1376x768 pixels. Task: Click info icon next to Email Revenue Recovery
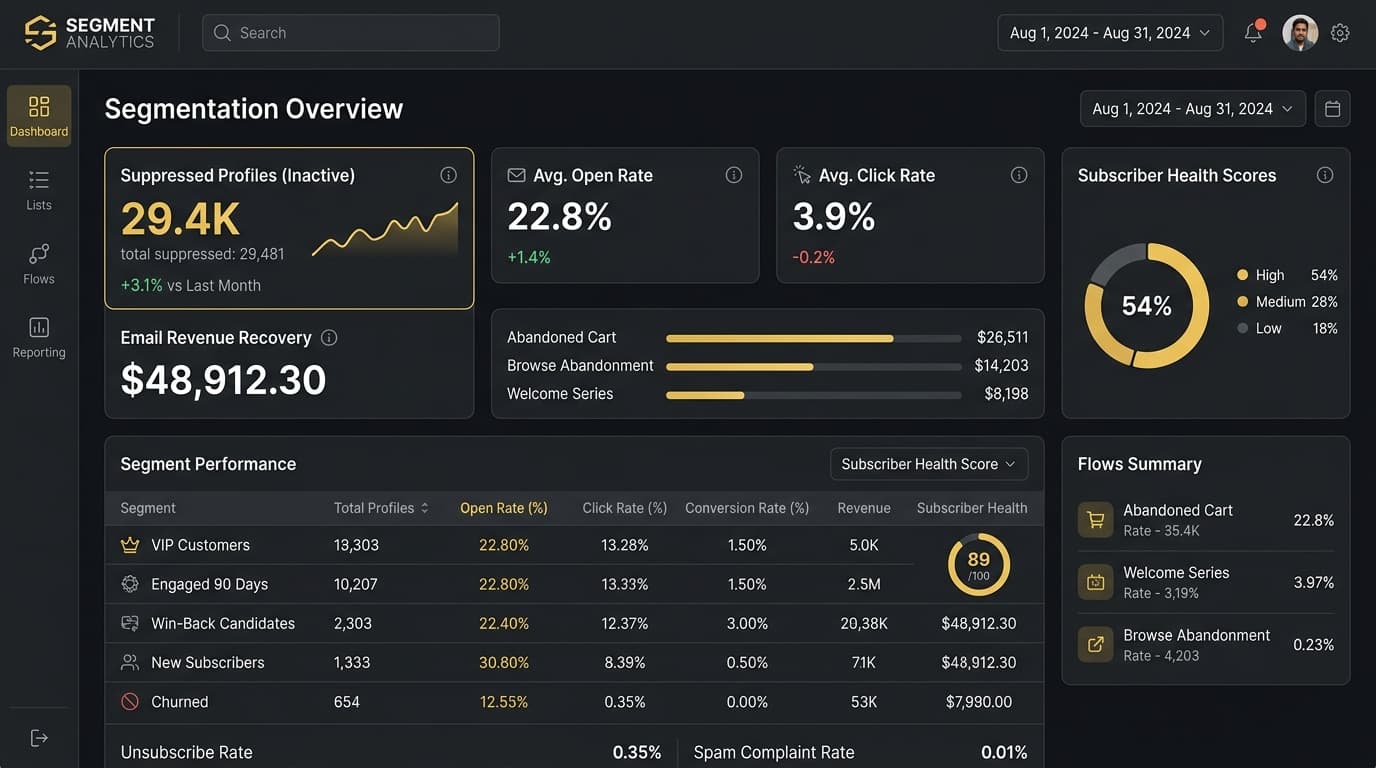coord(329,338)
